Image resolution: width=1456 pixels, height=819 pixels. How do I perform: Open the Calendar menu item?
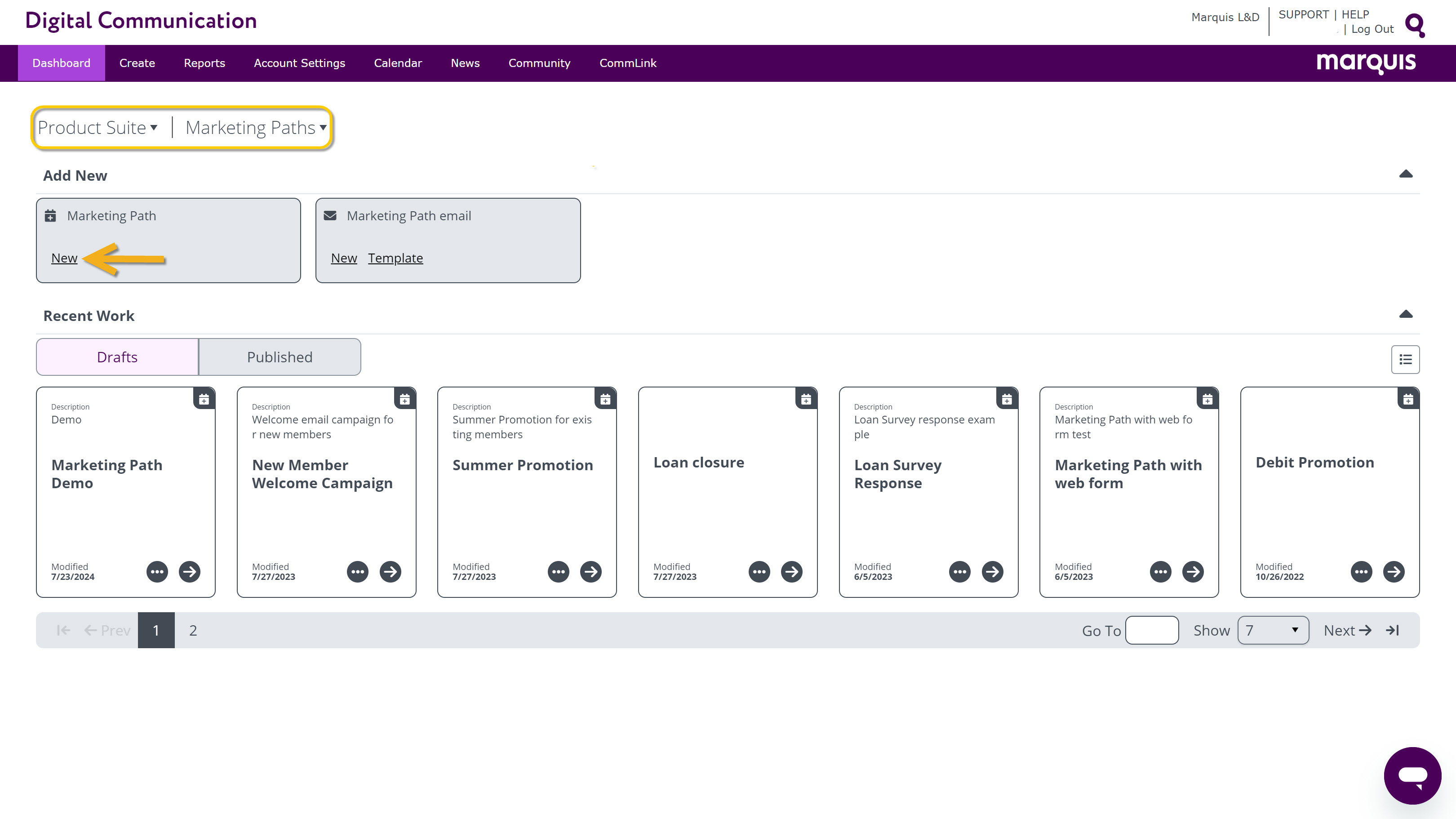click(398, 63)
